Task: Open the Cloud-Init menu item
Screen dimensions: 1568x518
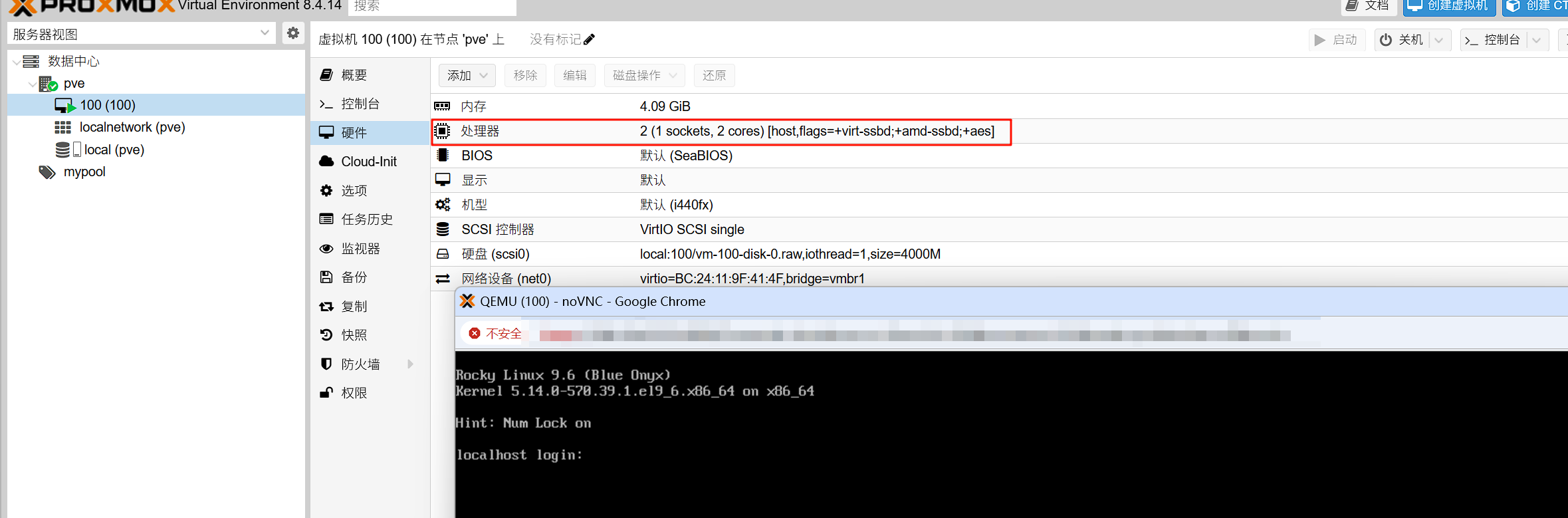Action: (368, 162)
